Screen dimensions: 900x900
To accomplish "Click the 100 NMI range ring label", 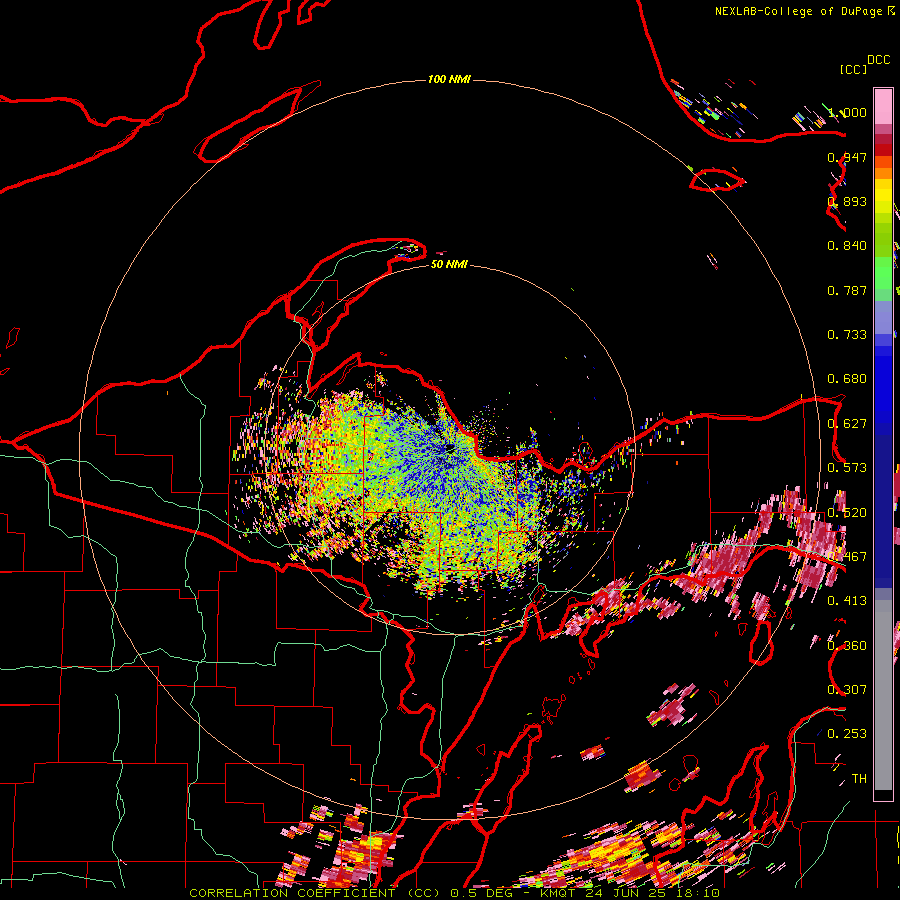I will (x=449, y=79).
